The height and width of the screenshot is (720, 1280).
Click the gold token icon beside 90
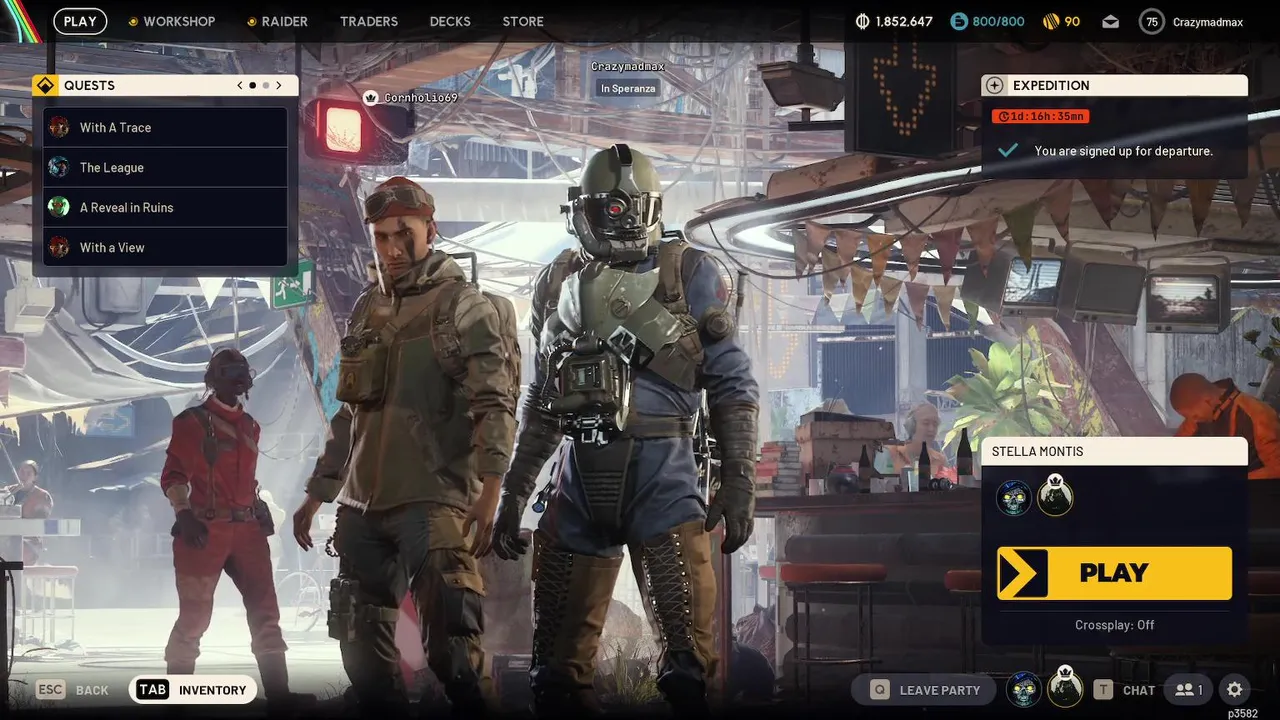[x=1051, y=21]
